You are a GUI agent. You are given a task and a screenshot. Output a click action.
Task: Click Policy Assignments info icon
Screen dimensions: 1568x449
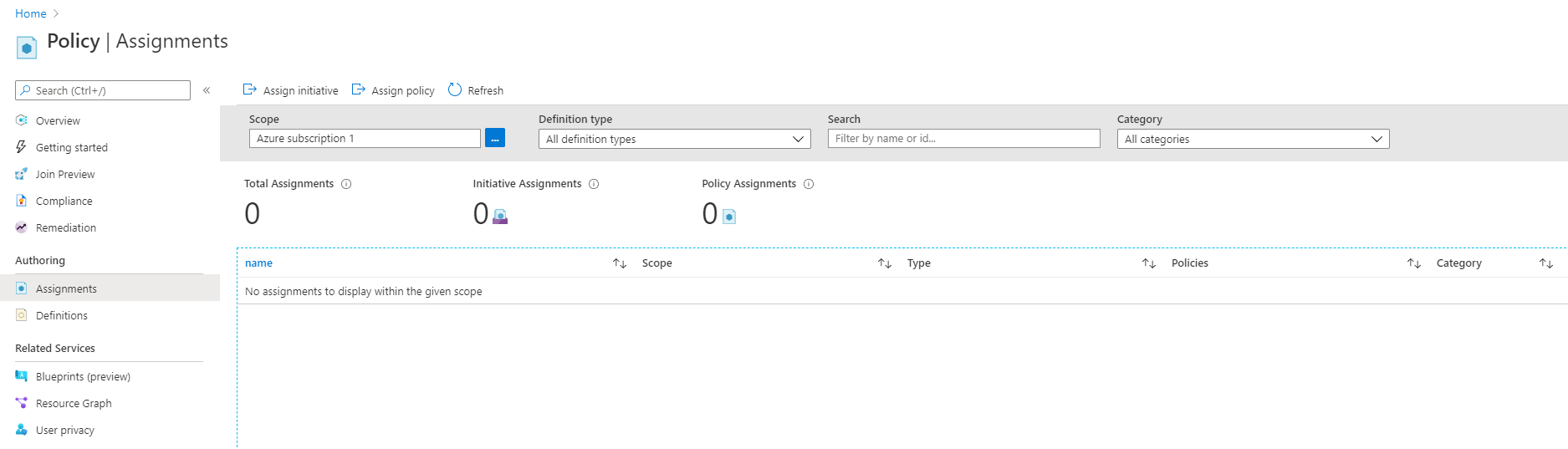pyautogui.click(x=809, y=184)
